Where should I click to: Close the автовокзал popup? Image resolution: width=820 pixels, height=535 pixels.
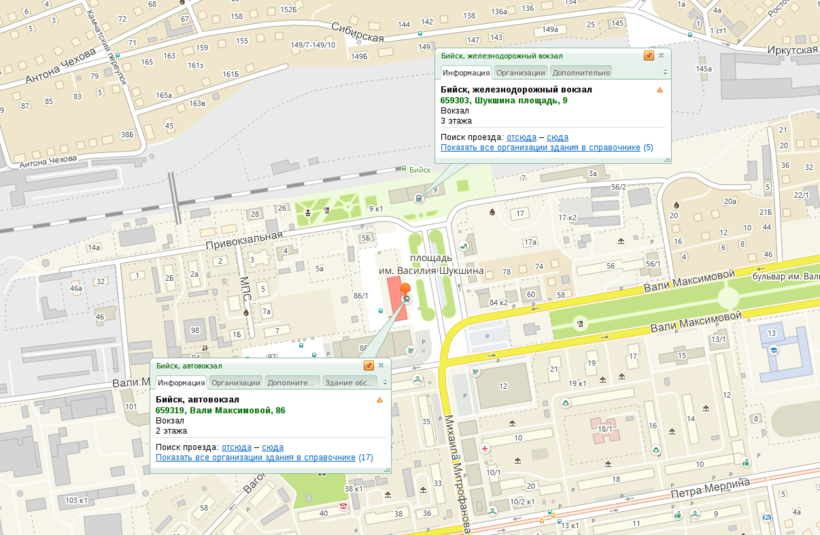pyautogui.click(x=381, y=366)
